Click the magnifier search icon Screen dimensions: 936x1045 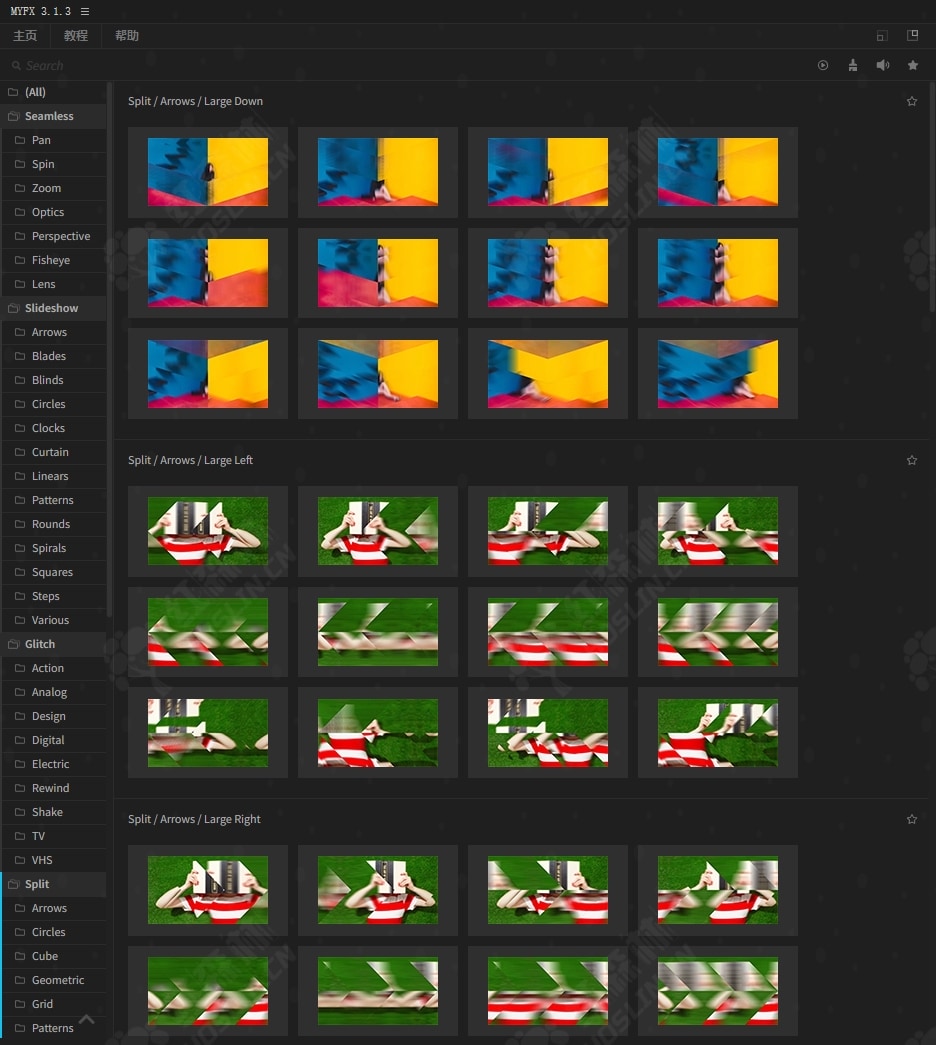point(16,65)
